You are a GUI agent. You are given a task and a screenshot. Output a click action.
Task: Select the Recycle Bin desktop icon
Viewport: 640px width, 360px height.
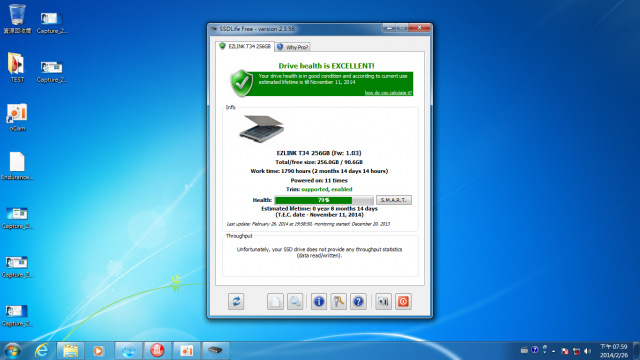pos(17,19)
